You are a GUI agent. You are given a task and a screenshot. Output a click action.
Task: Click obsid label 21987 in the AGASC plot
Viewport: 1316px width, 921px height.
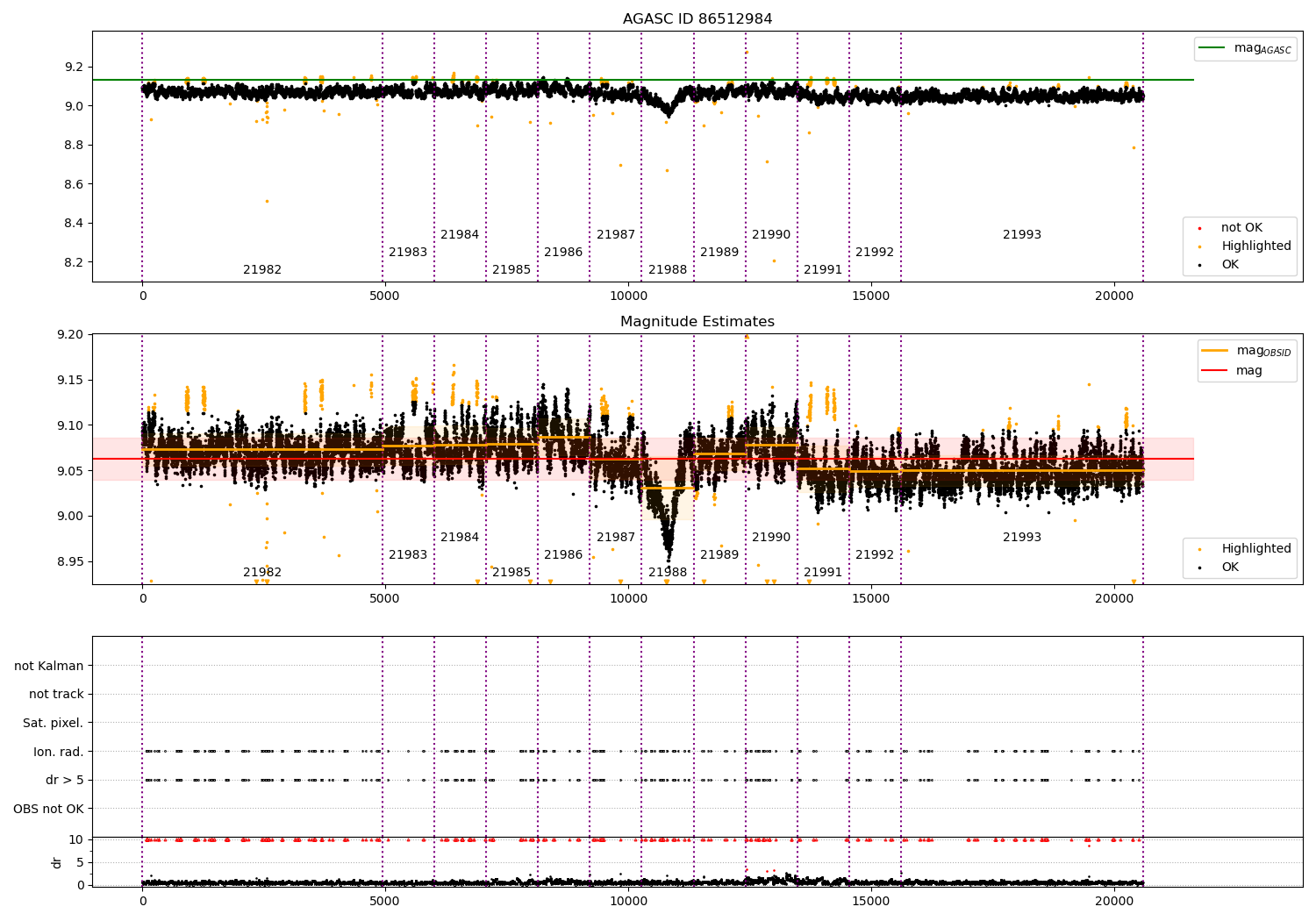616,234
